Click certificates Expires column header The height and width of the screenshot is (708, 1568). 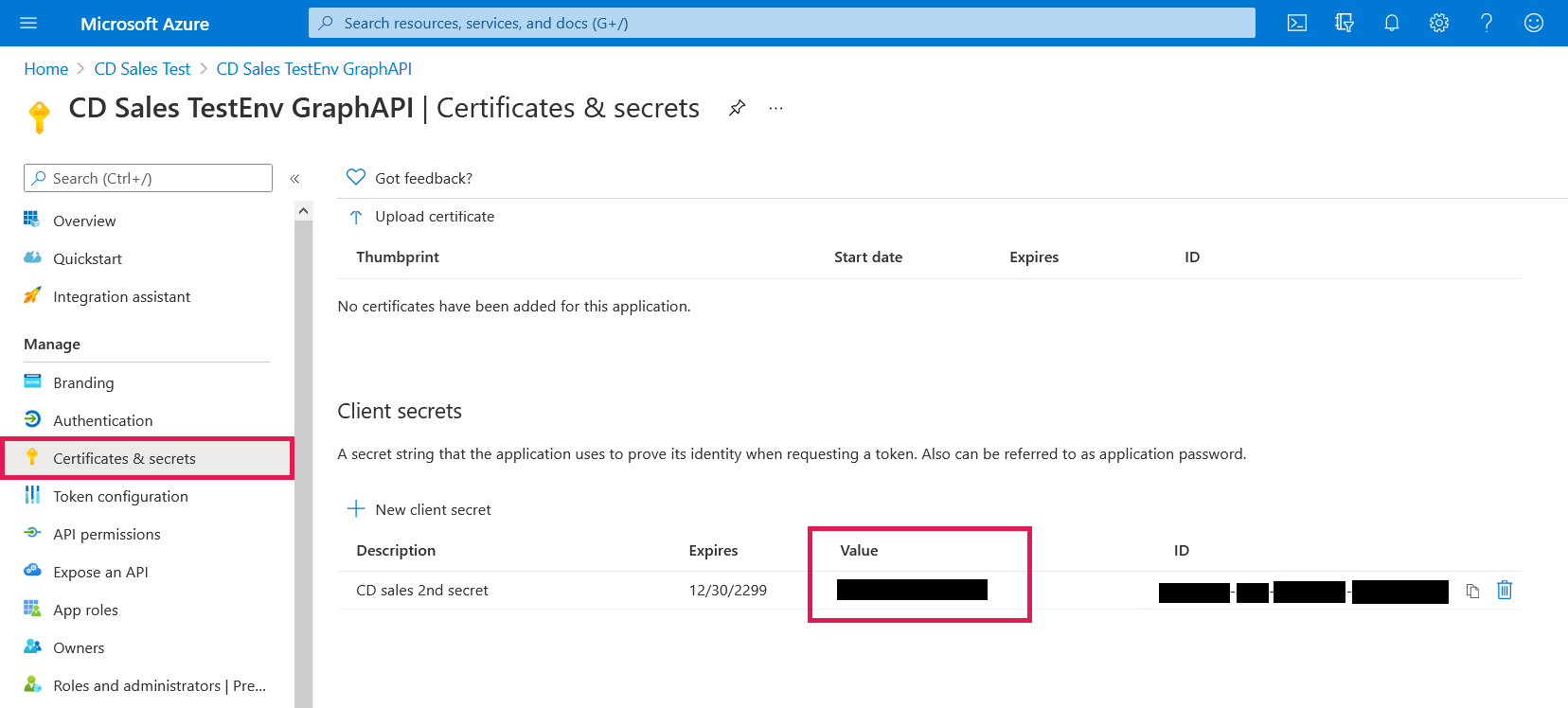pos(1034,257)
